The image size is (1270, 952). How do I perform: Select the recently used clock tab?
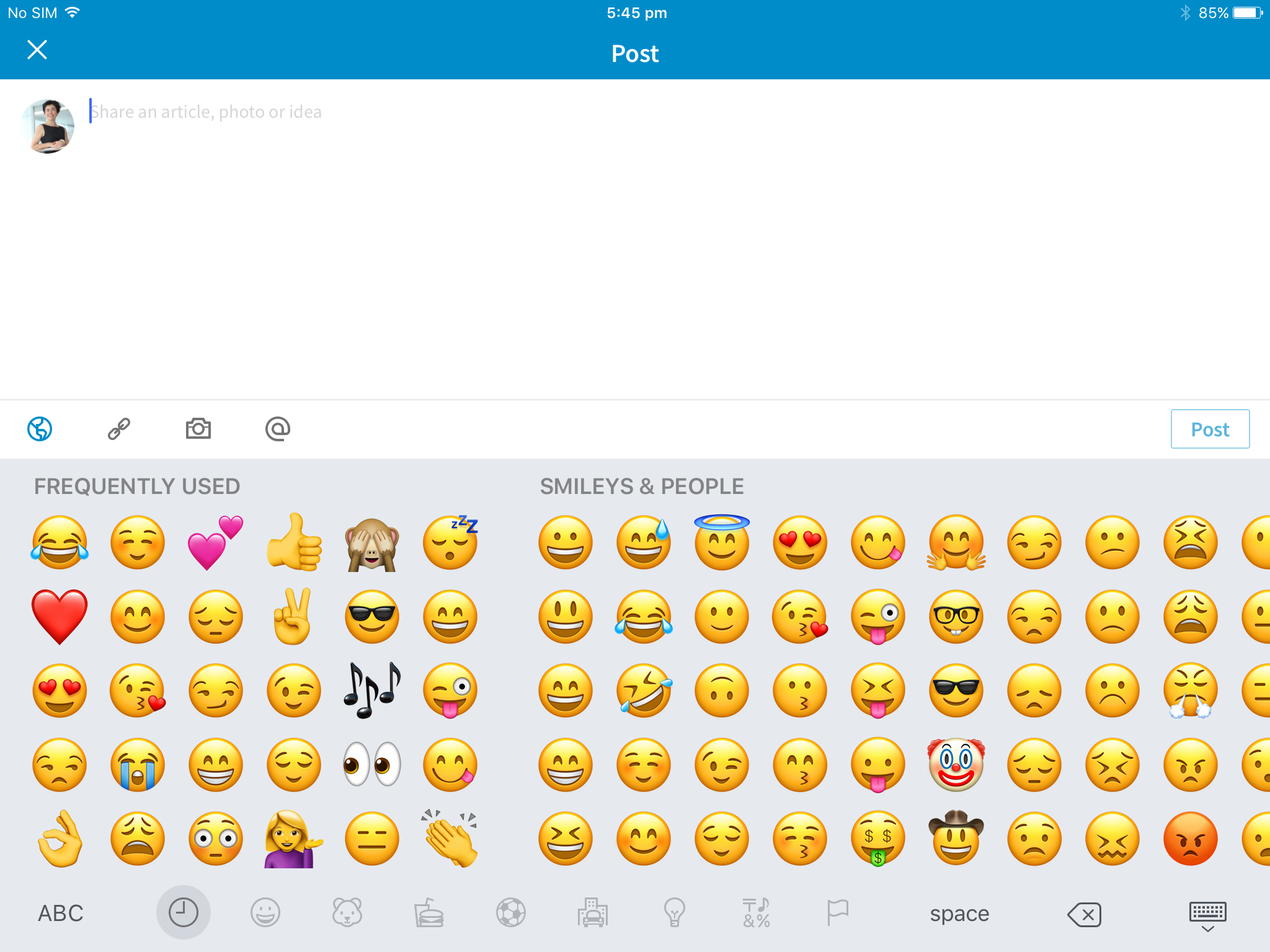point(184,913)
